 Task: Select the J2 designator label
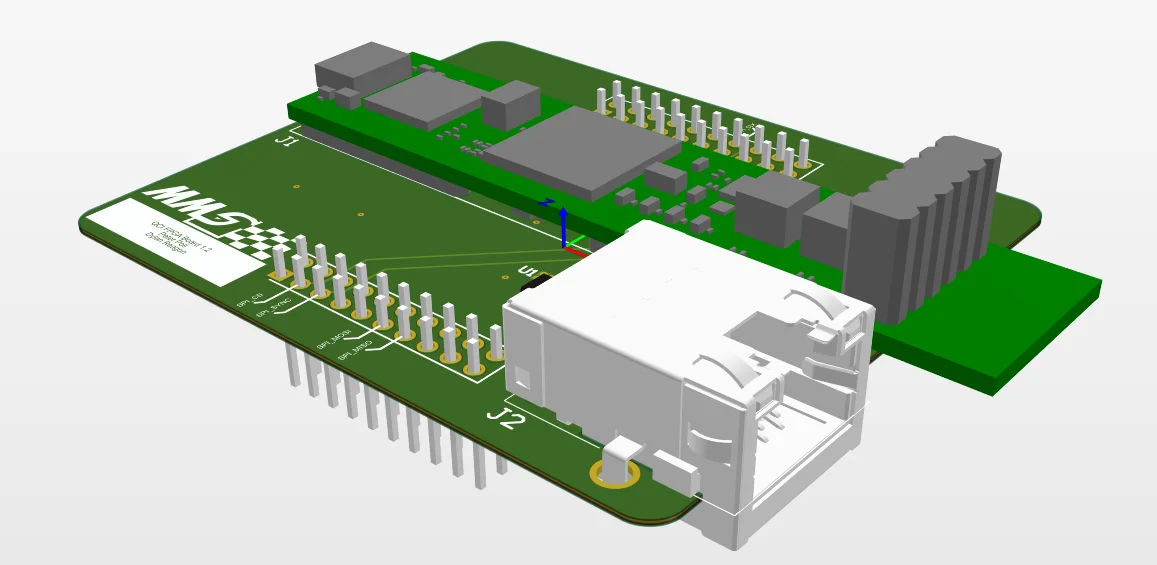[x=505, y=421]
